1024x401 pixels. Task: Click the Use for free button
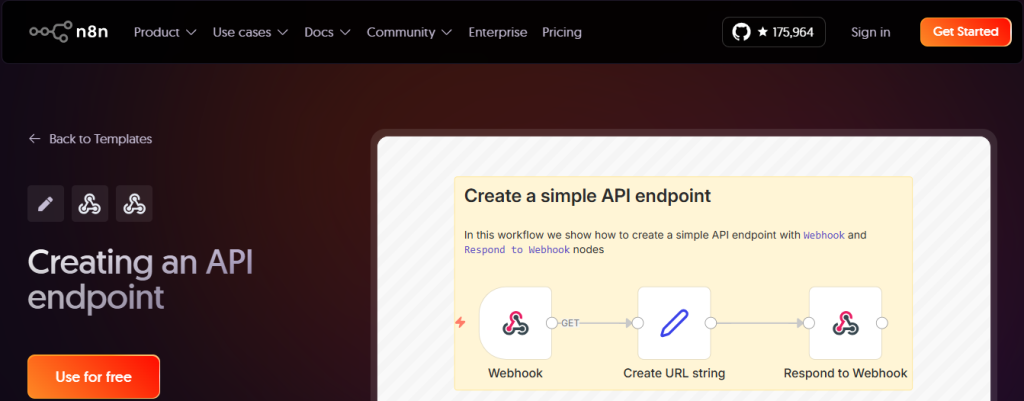point(93,377)
